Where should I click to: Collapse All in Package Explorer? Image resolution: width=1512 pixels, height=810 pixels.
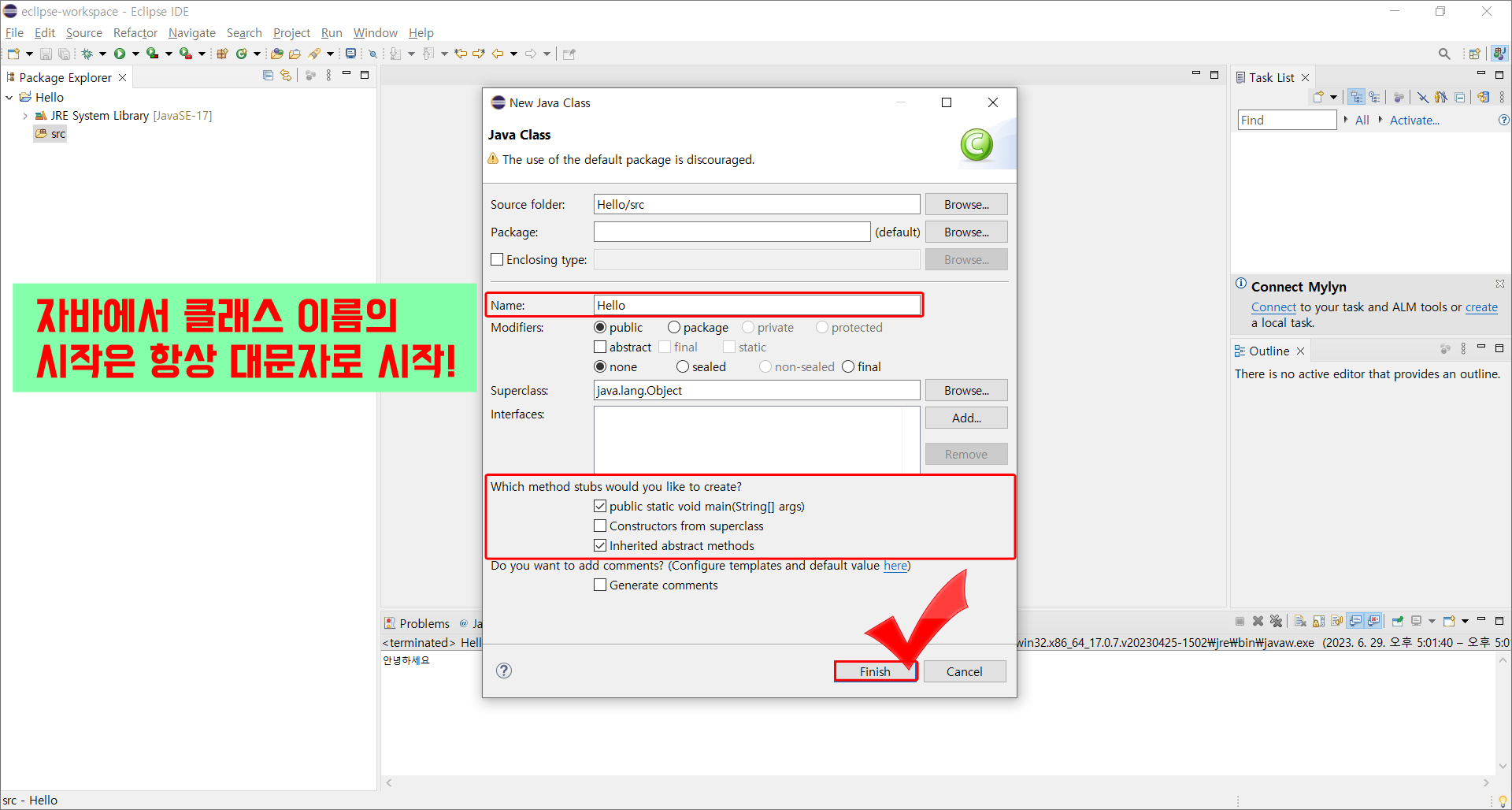[268, 75]
